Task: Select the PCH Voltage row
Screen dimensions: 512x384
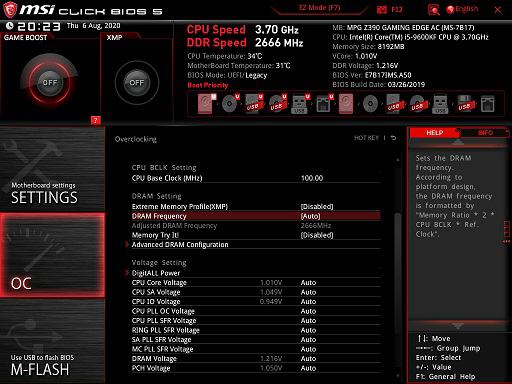Action: click(256, 368)
